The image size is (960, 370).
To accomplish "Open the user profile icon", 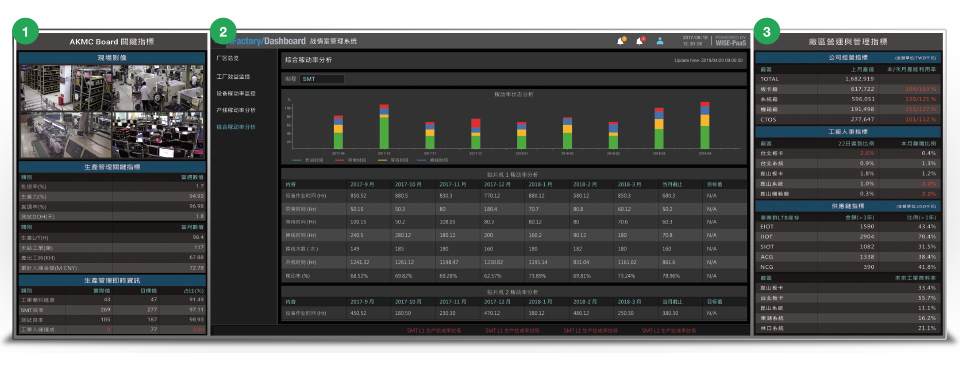I will pyautogui.click(x=660, y=41).
